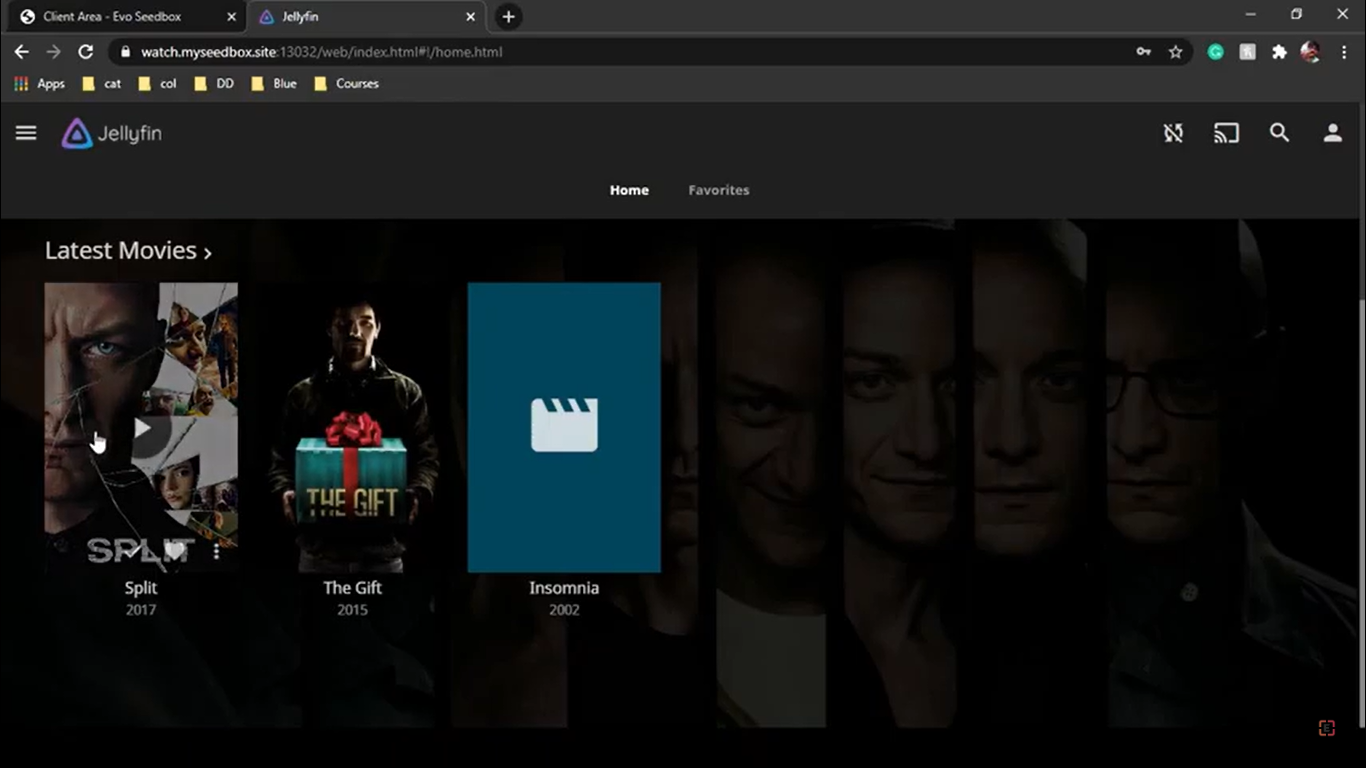Open the Courses bookmarks folder
Screen dimensions: 1366x768
[x=345, y=84]
